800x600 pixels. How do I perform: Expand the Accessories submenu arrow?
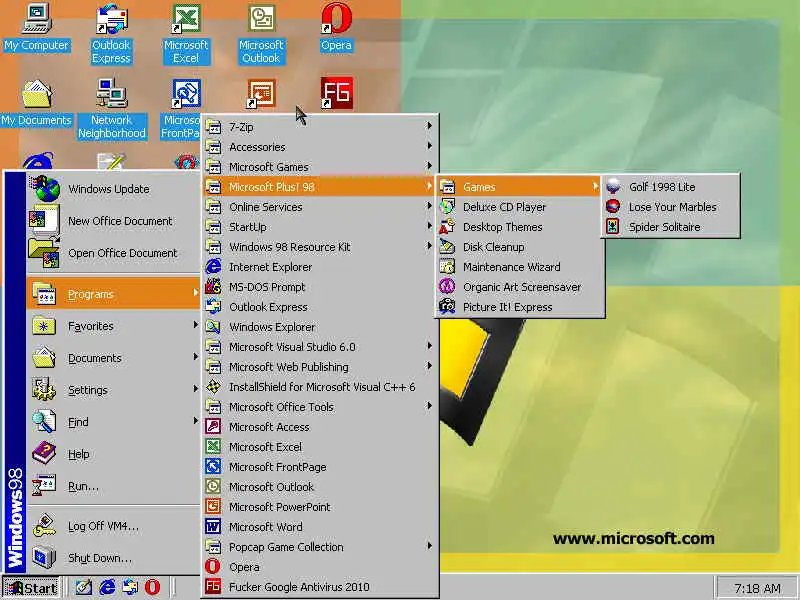[430, 146]
